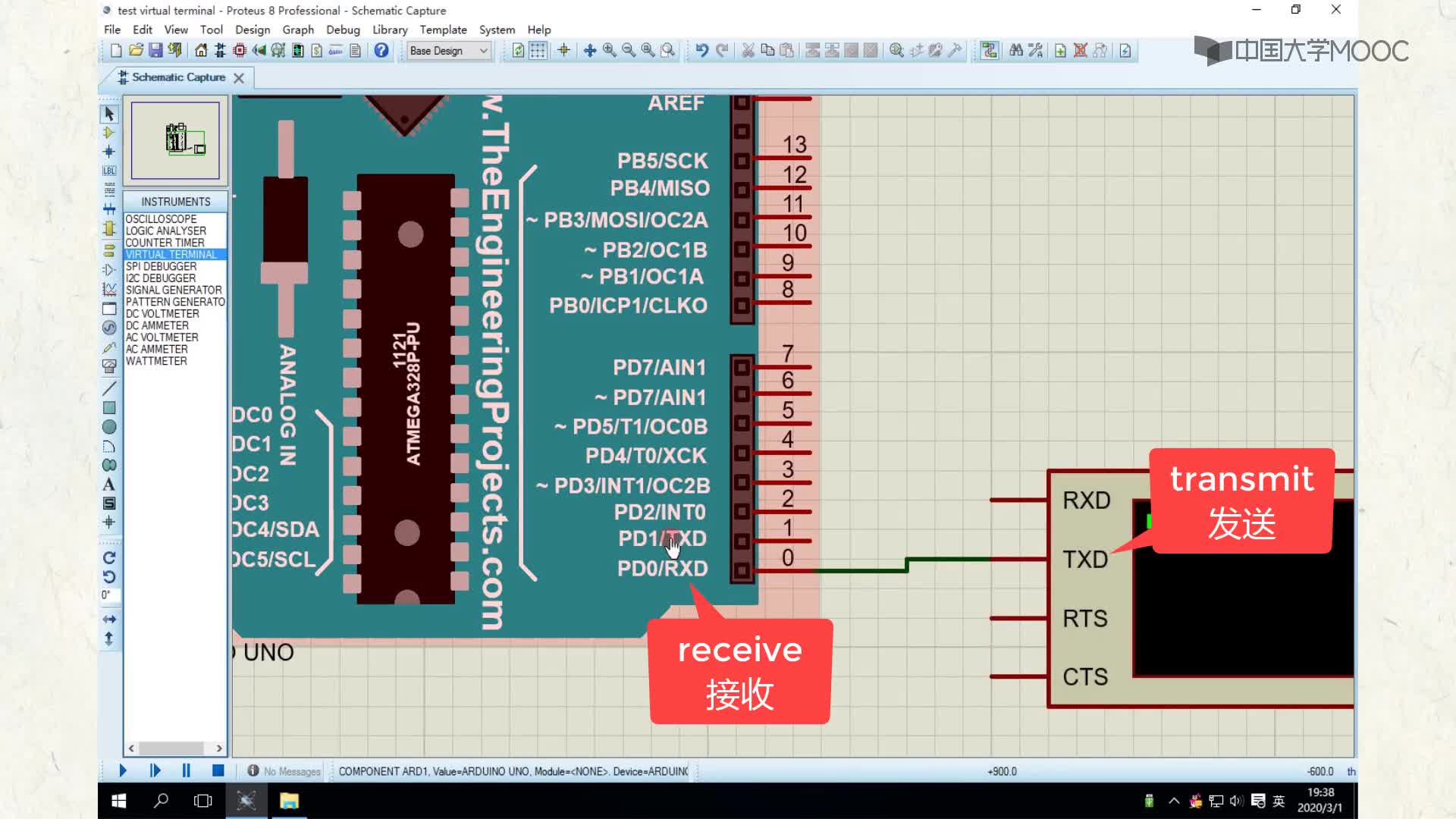
Task: Open the System menu
Action: tap(497, 30)
